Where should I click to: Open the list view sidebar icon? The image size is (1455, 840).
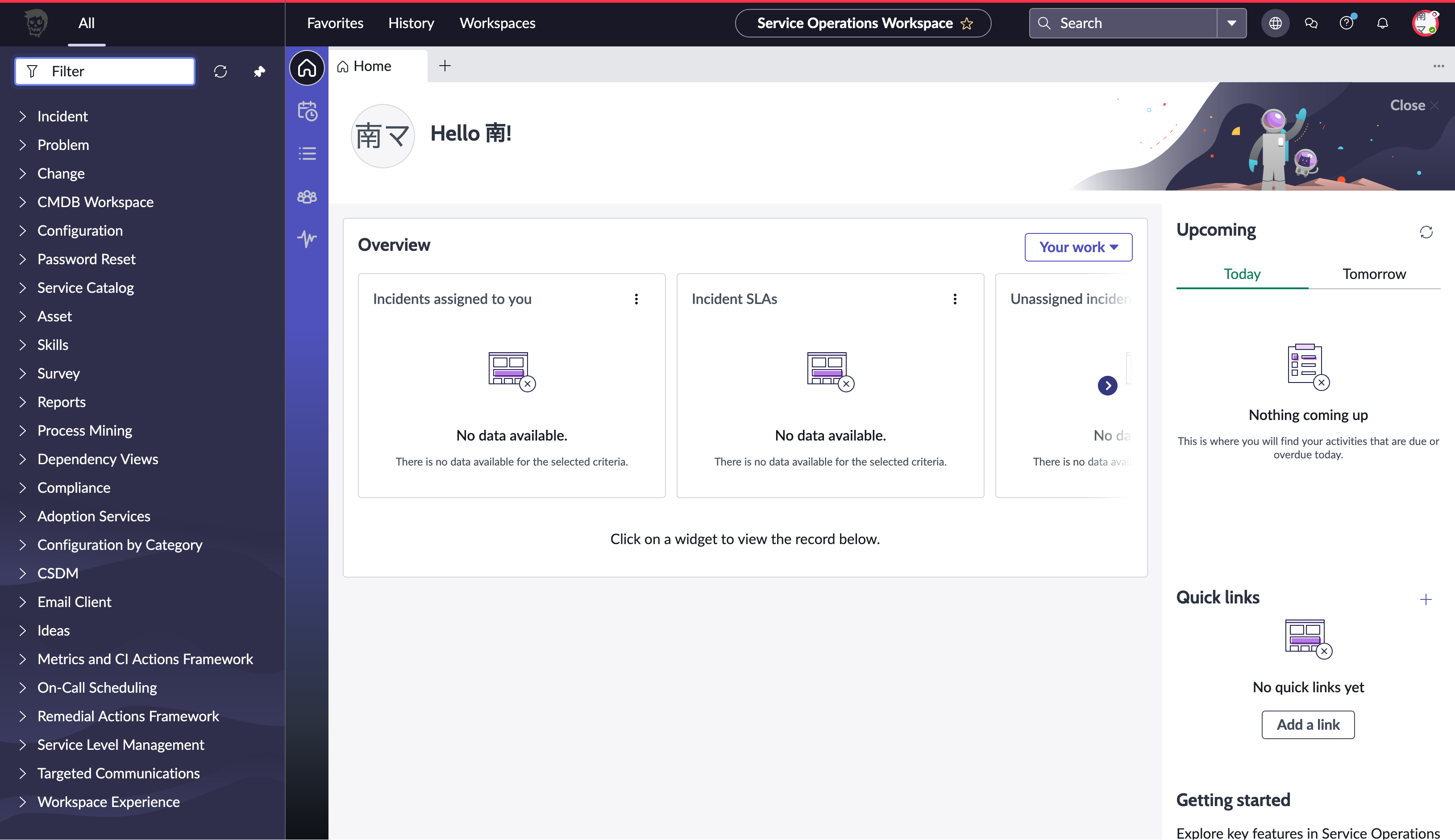click(307, 154)
